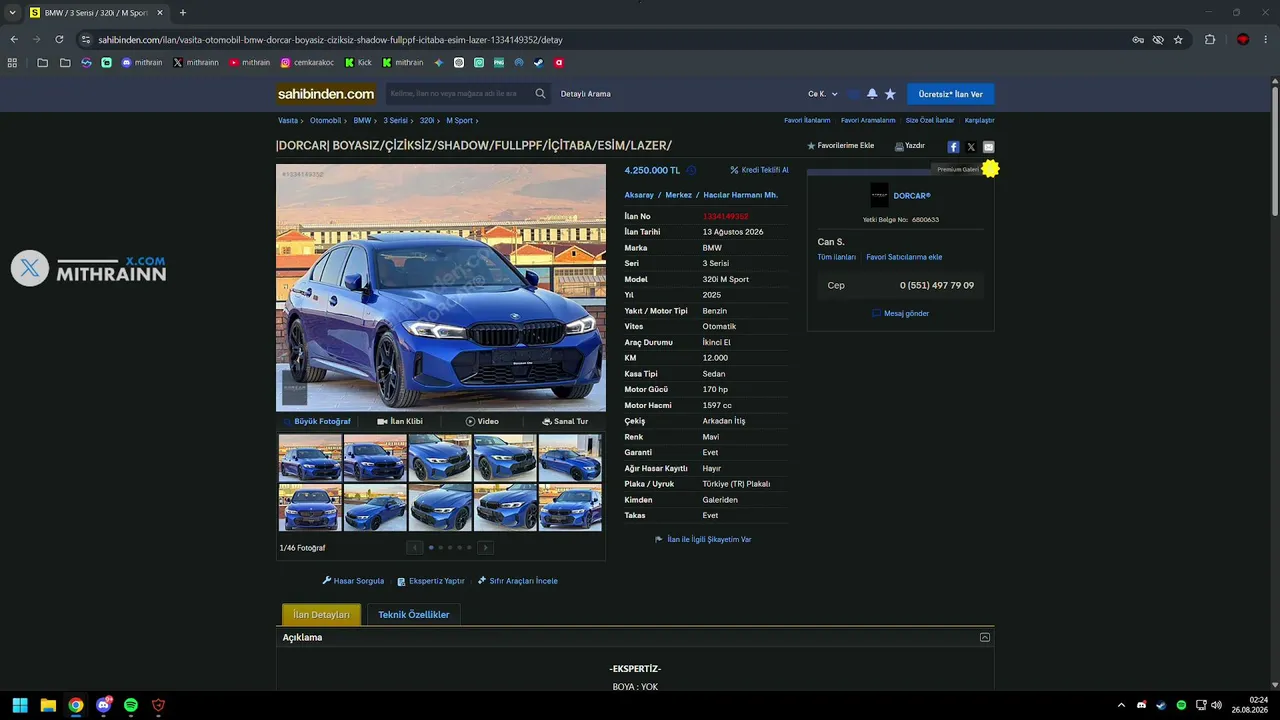This screenshot has width=1280, height=720.
Task: Open the Windows Start menu
Action: click(x=20, y=705)
